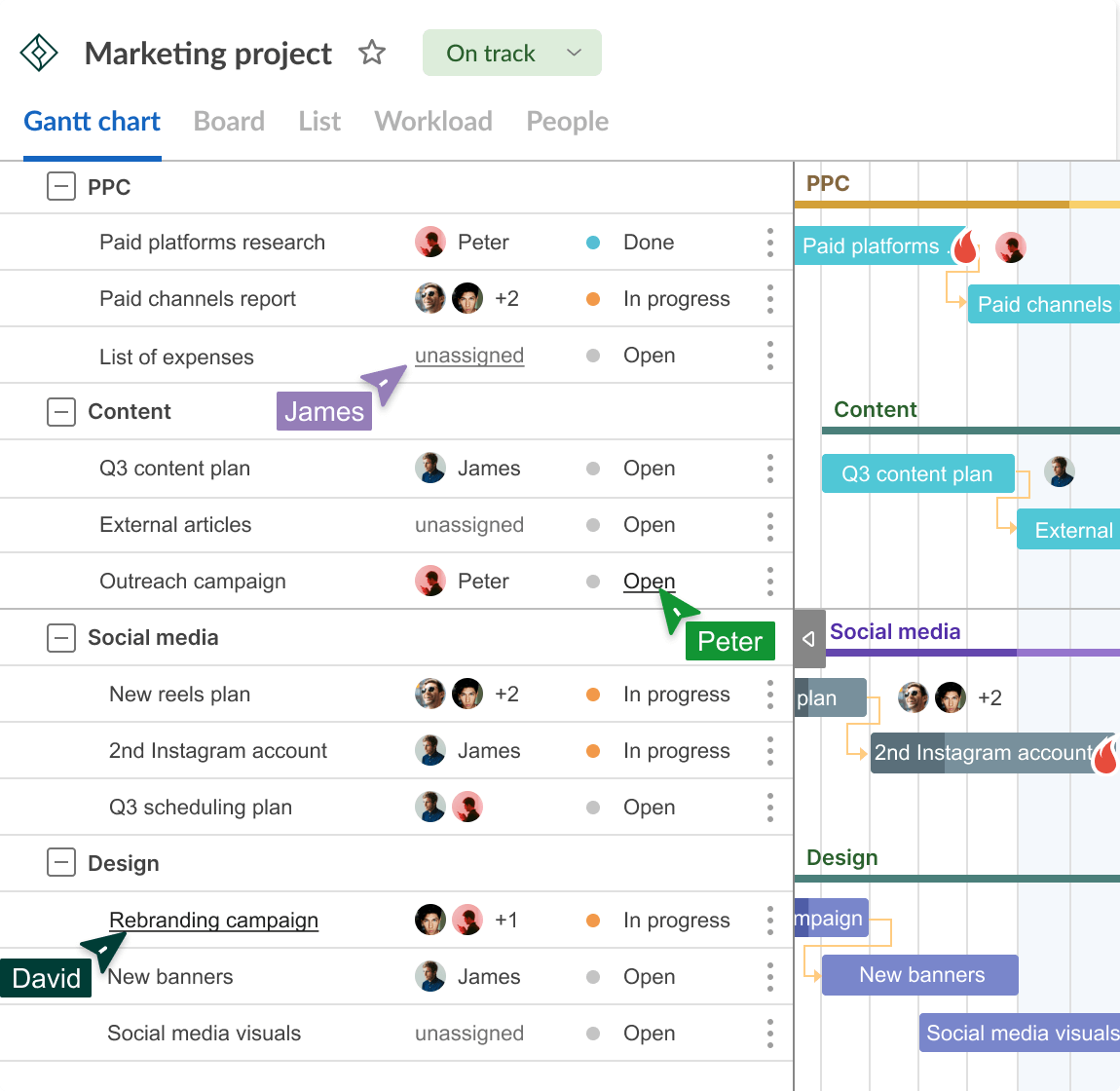Open the kebab menu for Paid channels report
This screenshot has height=1091, width=1120.
pos(769,299)
